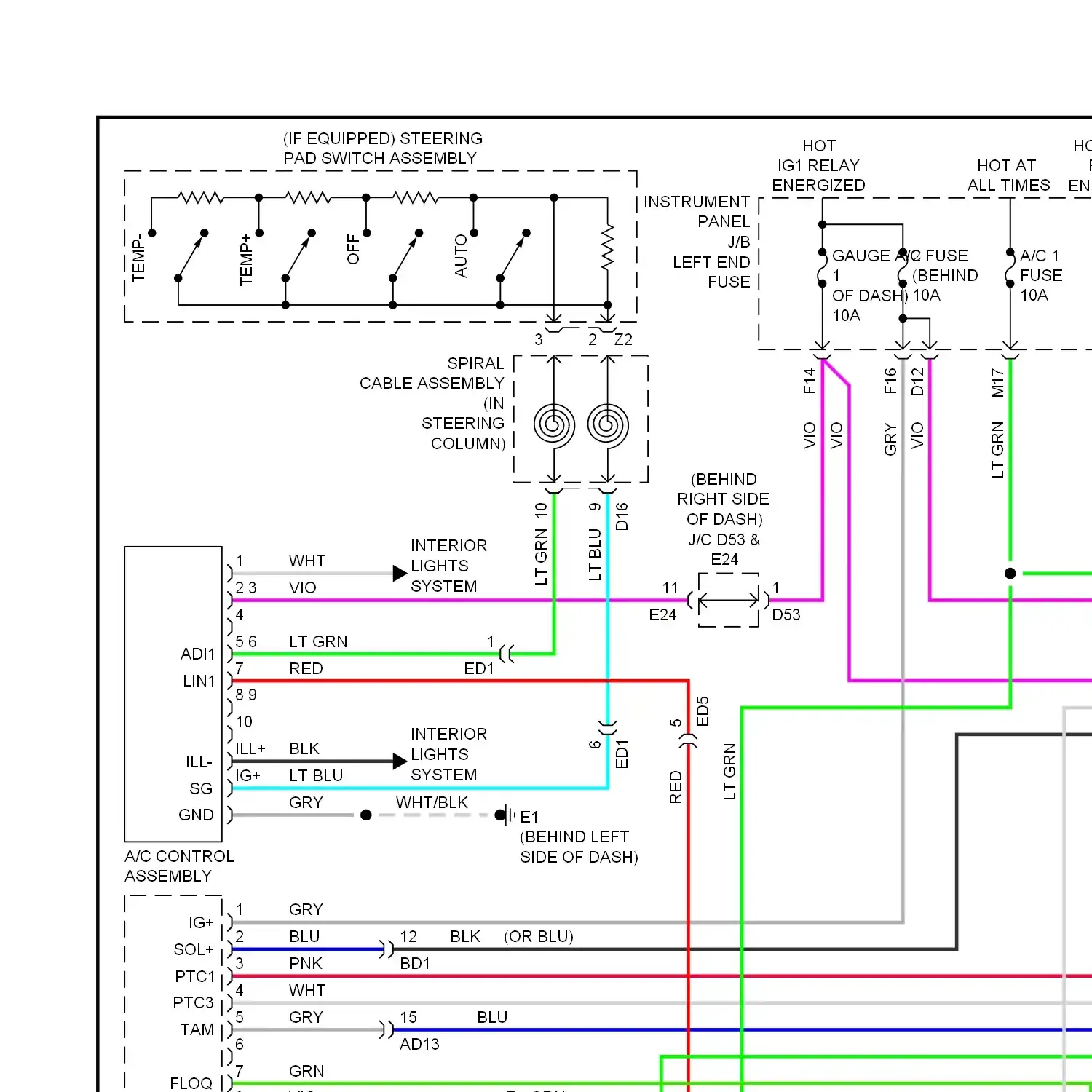Viewport: 1092px width, 1092px height.
Task: Click the "AUTO" switch label
Action: [461, 256]
